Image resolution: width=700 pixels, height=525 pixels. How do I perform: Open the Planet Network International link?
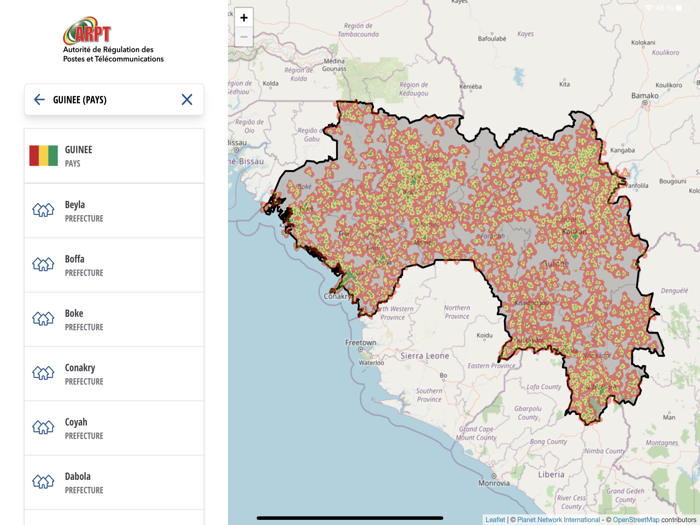coord(558,520)
